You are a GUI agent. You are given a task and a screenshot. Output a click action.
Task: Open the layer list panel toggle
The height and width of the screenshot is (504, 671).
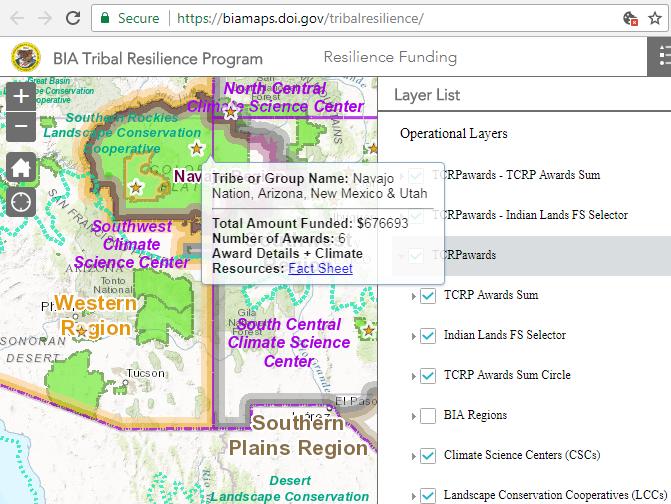pos(659,57)
